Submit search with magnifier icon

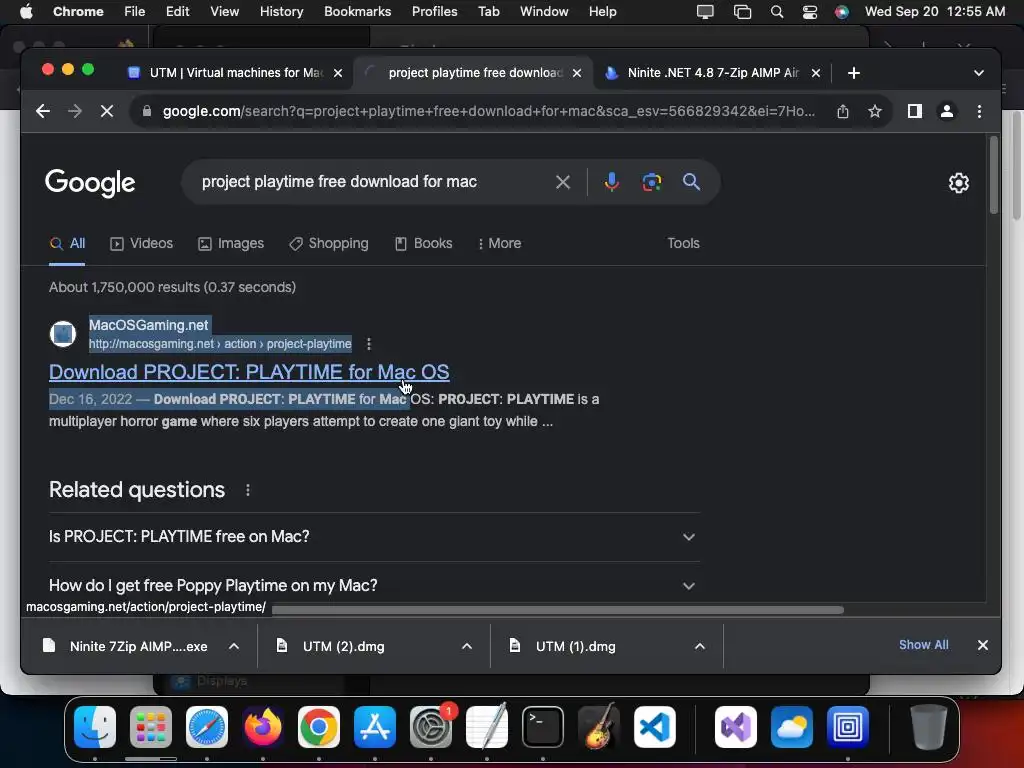click(x=691, y=182)
